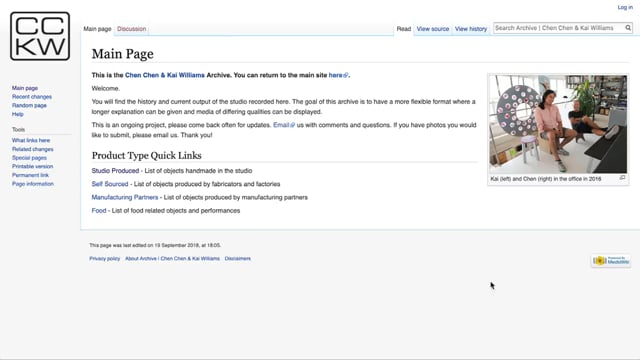The height and width of the screenshot is (360, 640).
Task: Click the office photo thumbnail
Action: pyautogui.click(x=558, y=124)
